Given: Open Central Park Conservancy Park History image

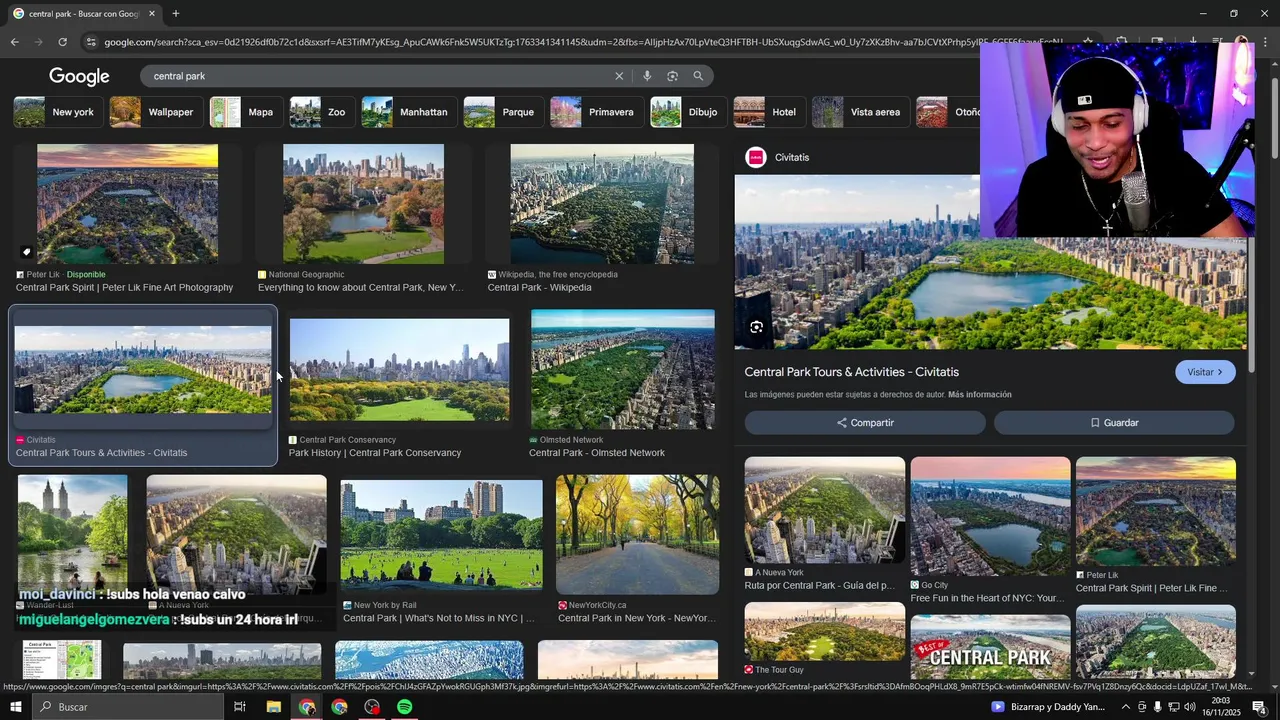Looking at the screenshot, I should [399, 370].
